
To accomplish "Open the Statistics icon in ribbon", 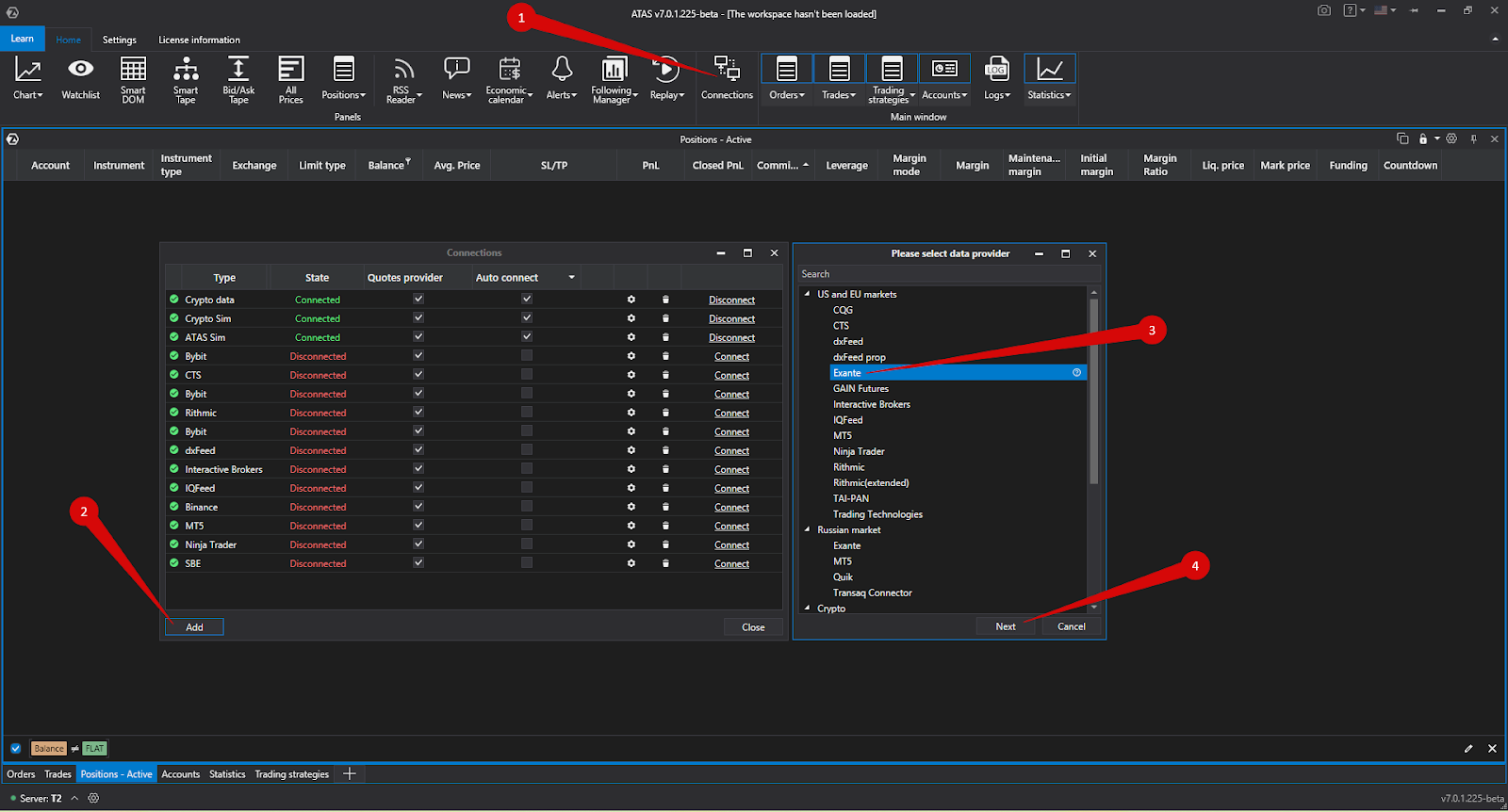I will coord(1050,69).
